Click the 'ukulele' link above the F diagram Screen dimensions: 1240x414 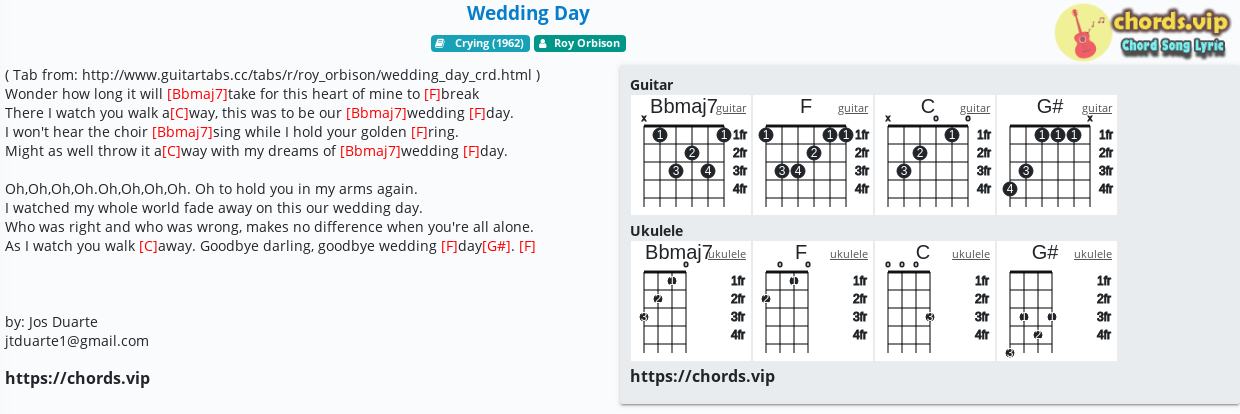849,254
